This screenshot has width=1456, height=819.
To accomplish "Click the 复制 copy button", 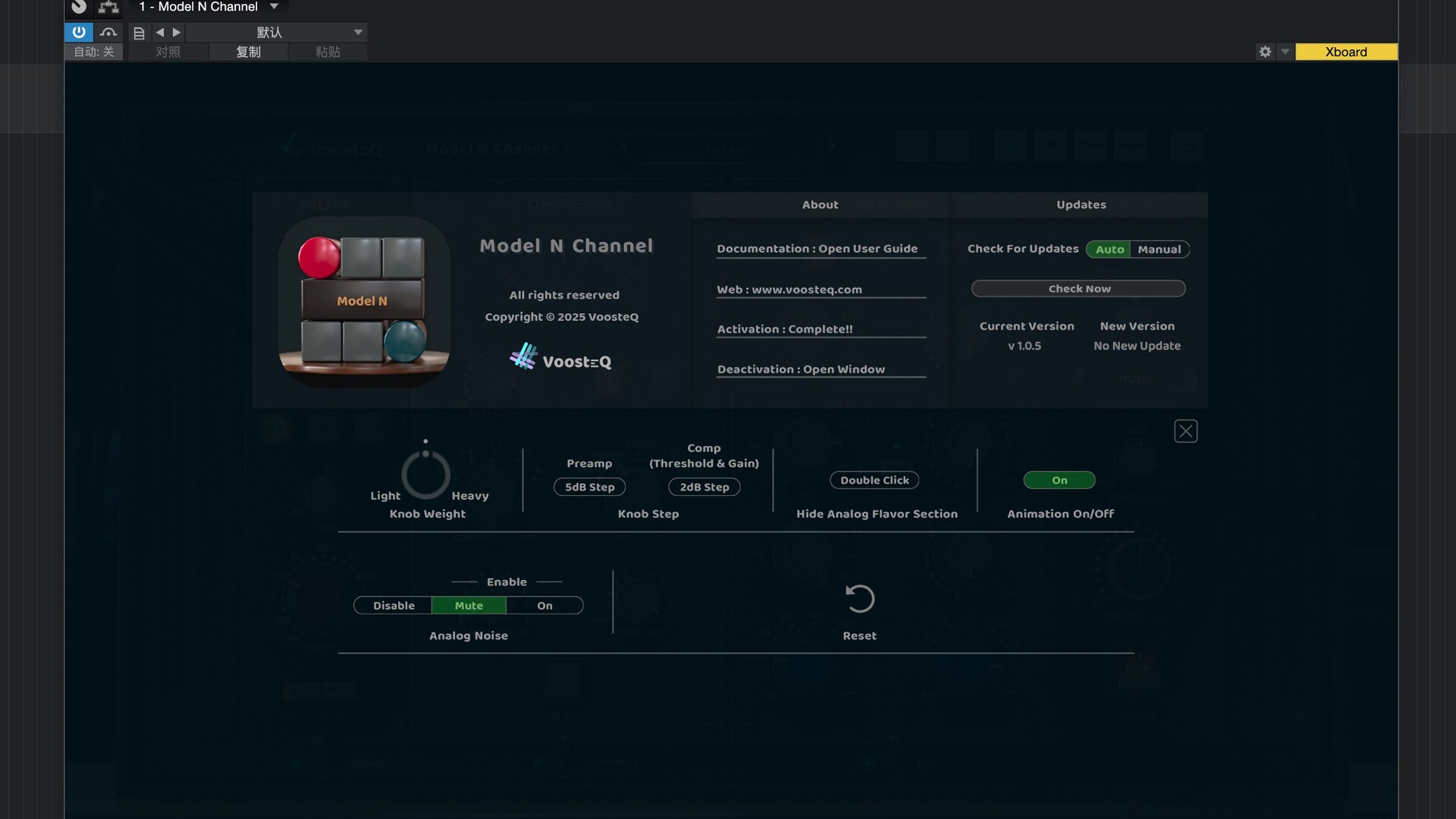I will tap(249, 52).
